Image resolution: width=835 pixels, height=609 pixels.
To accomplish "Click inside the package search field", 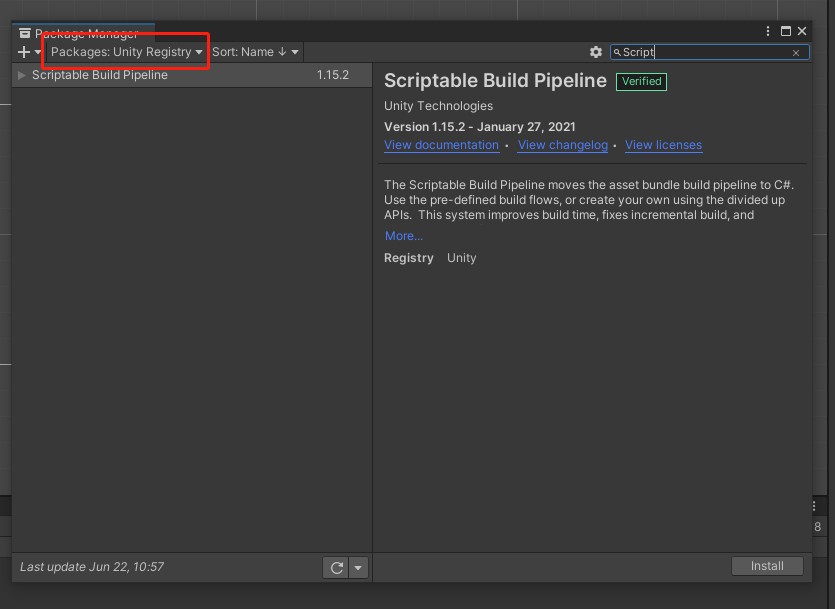I will pos(700,52).
